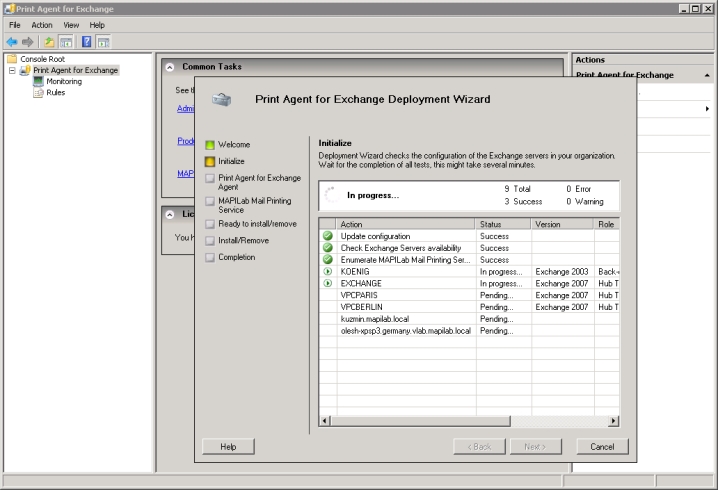Click green success icon for Update configuration
Image resolution: width=718 pixels, height=490 pixels.
click(x=327, y=236)
